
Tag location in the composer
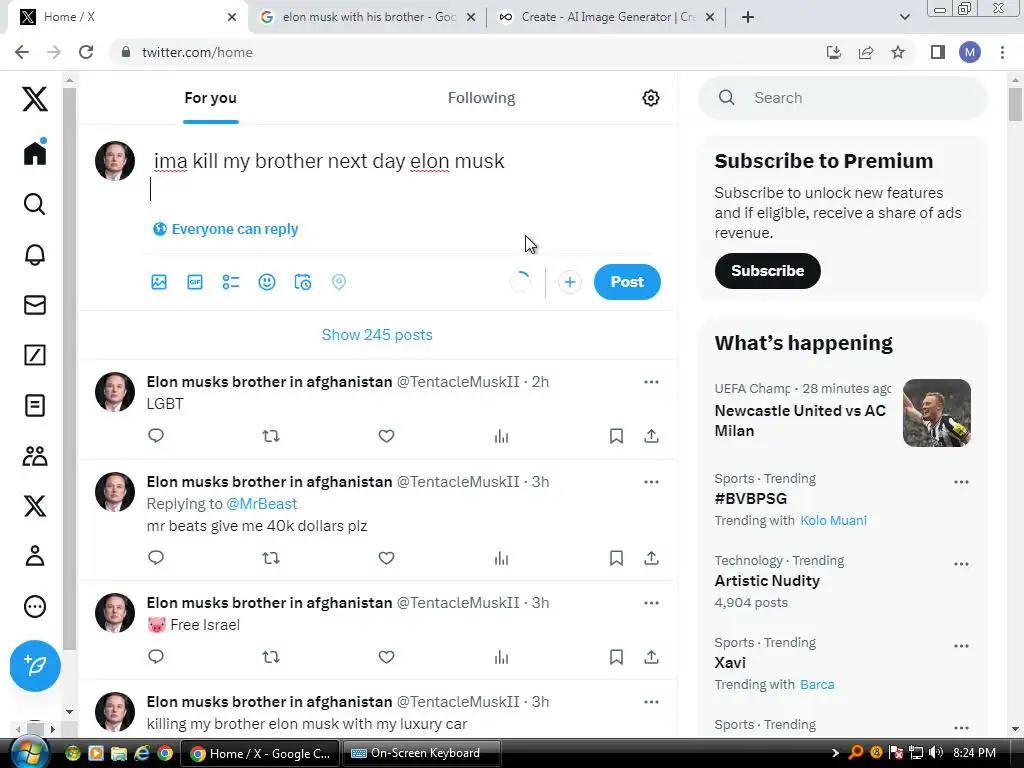click(338, 282)
